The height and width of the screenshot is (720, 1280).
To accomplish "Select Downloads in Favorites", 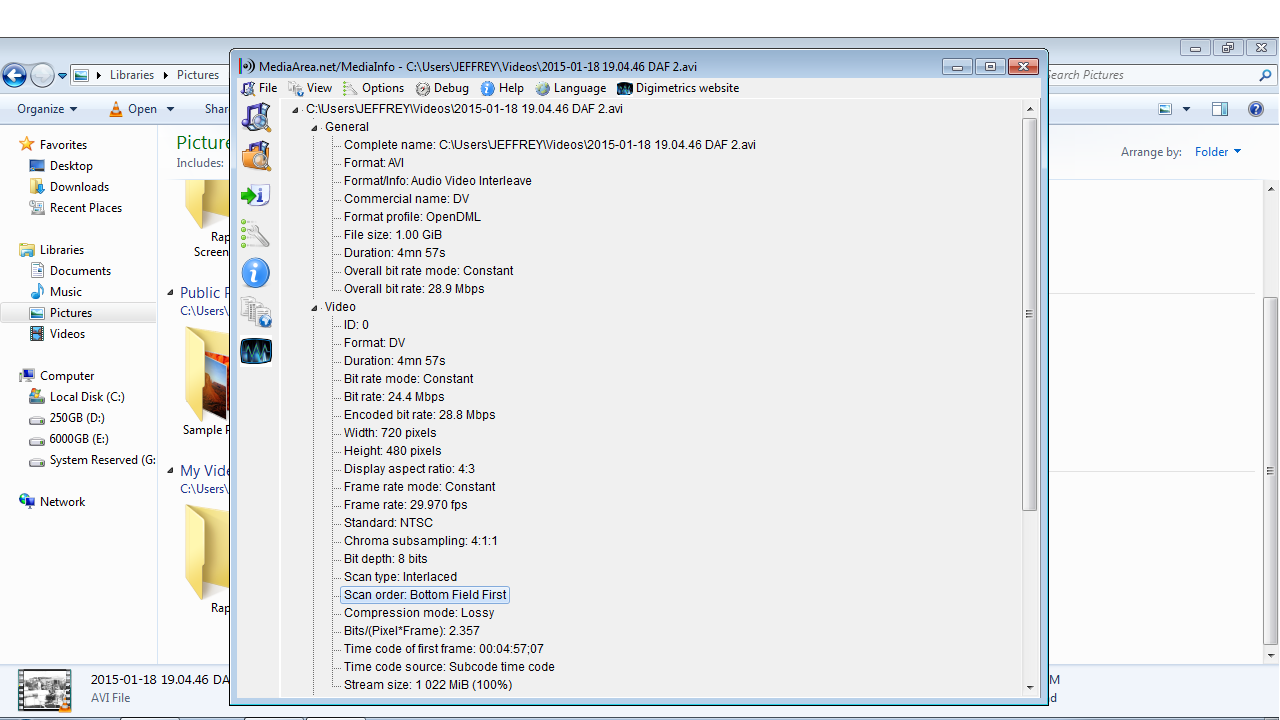I will point(79,187).
